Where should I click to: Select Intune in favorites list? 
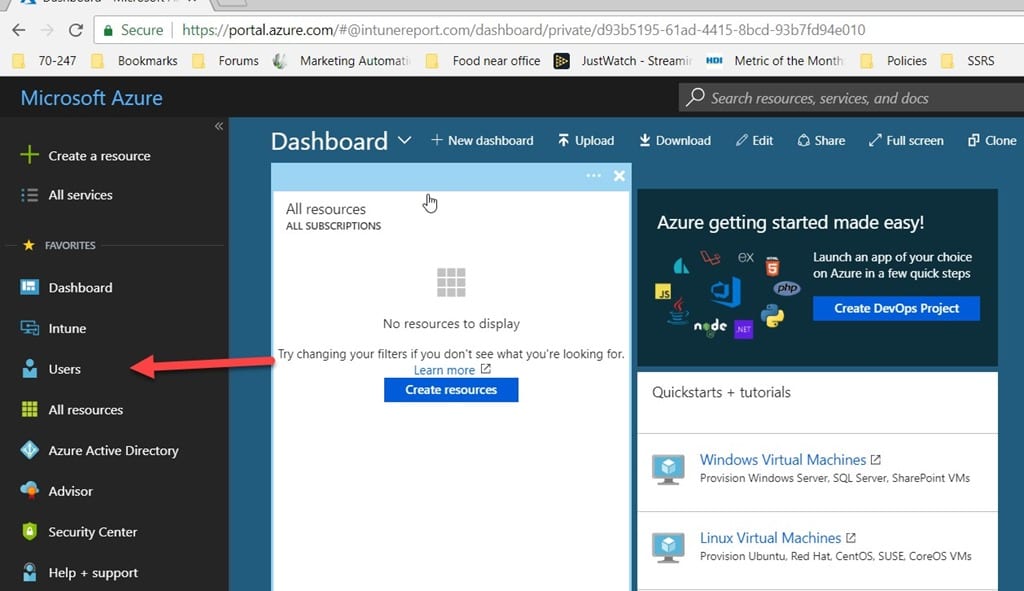point(67,328)
